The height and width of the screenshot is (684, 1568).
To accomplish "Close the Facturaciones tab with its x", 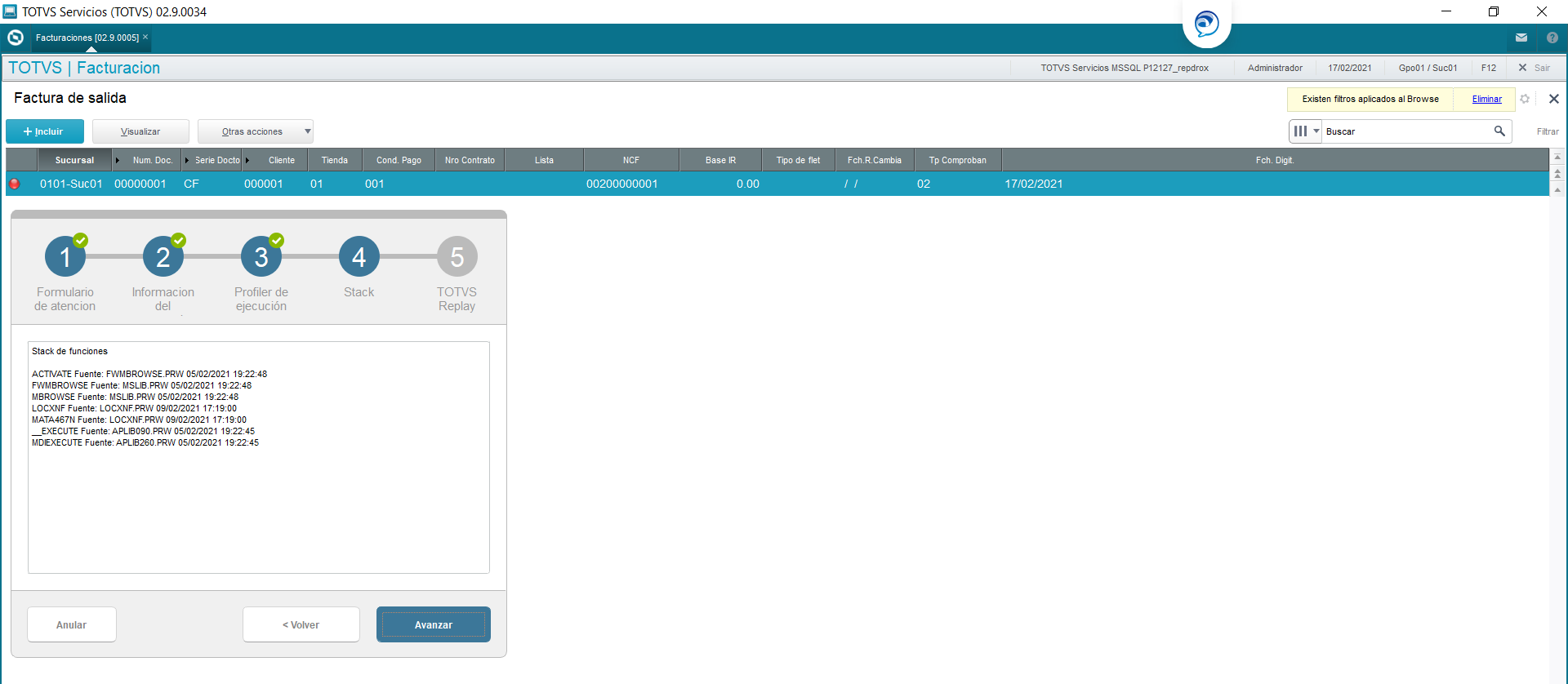I will coord(145,37).
